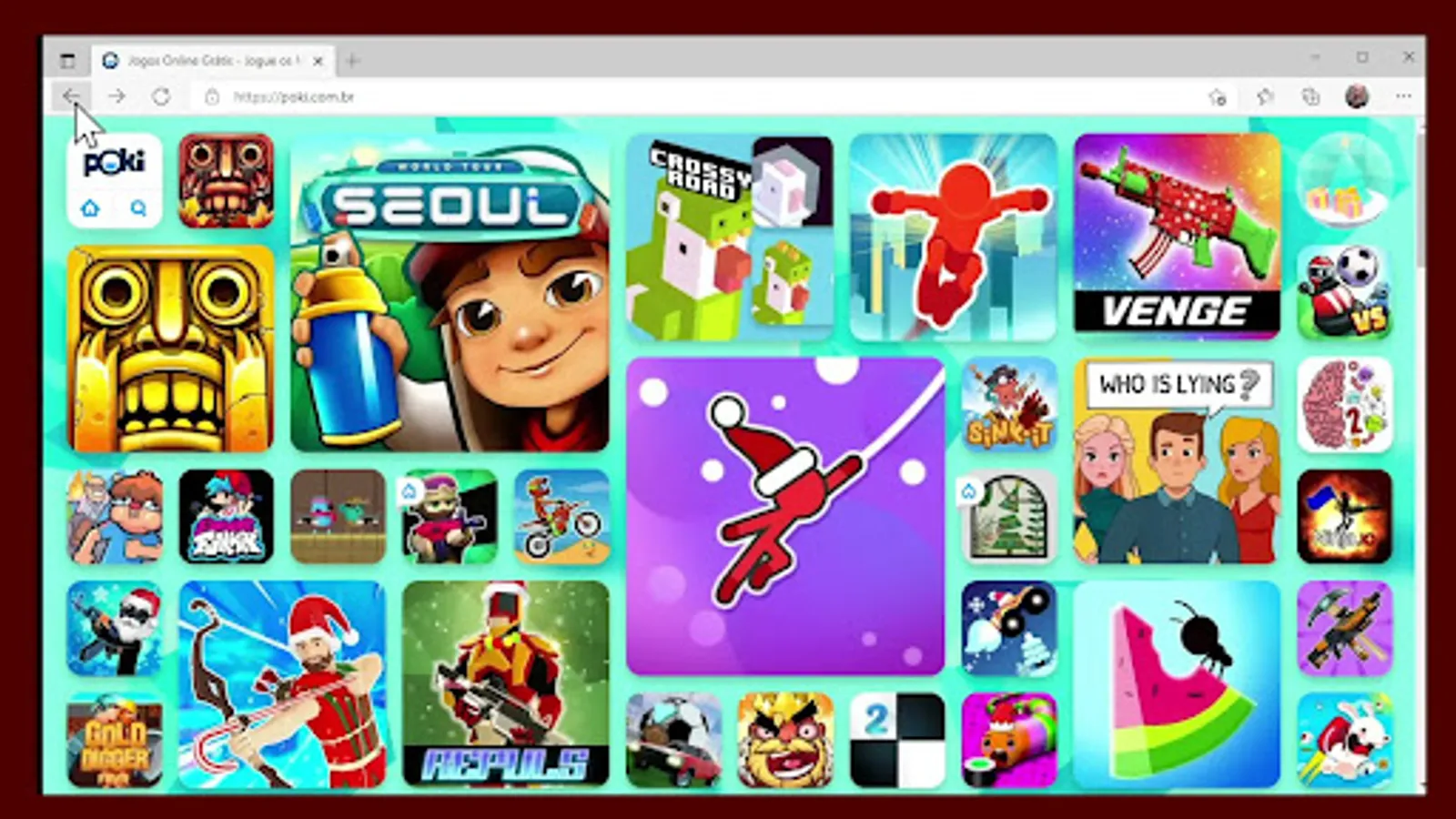
Task: Open the sushi cat Santa hat tile
Action: click(1008, 740)
